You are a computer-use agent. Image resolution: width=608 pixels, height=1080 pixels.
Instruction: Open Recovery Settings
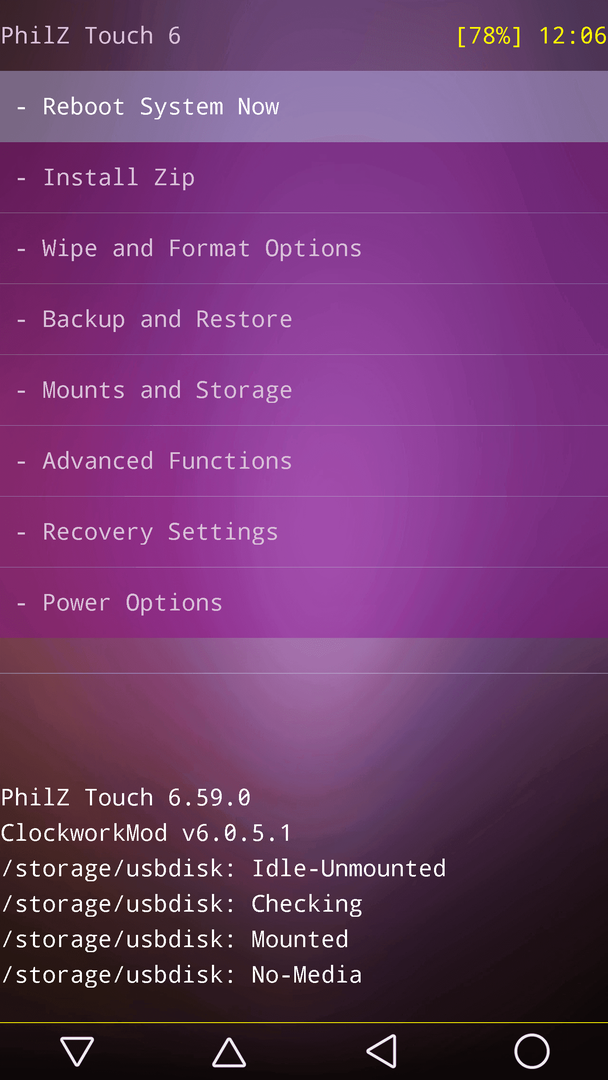click(304, 532)
